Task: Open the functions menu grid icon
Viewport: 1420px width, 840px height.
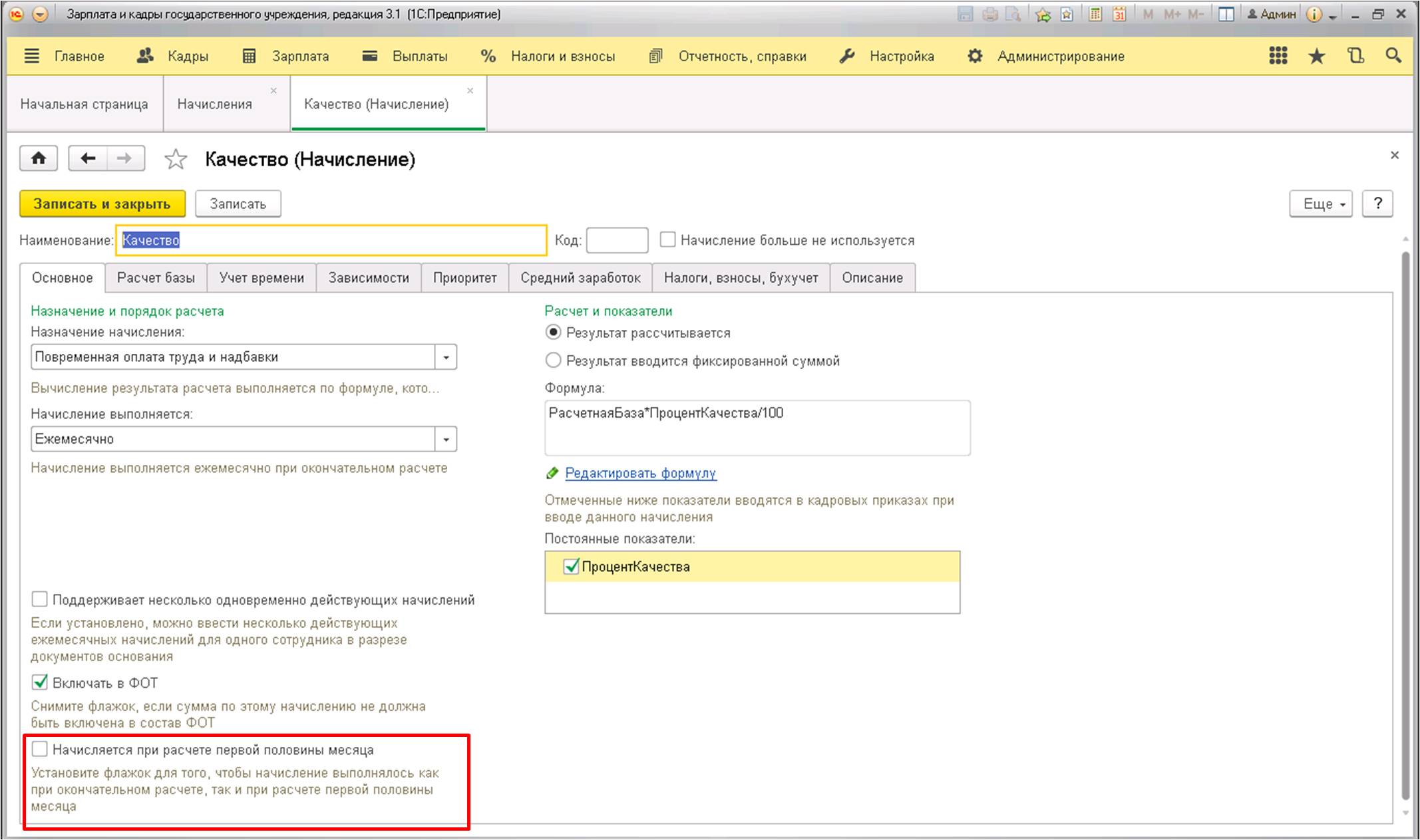Action: click(x=1278, y=56)
